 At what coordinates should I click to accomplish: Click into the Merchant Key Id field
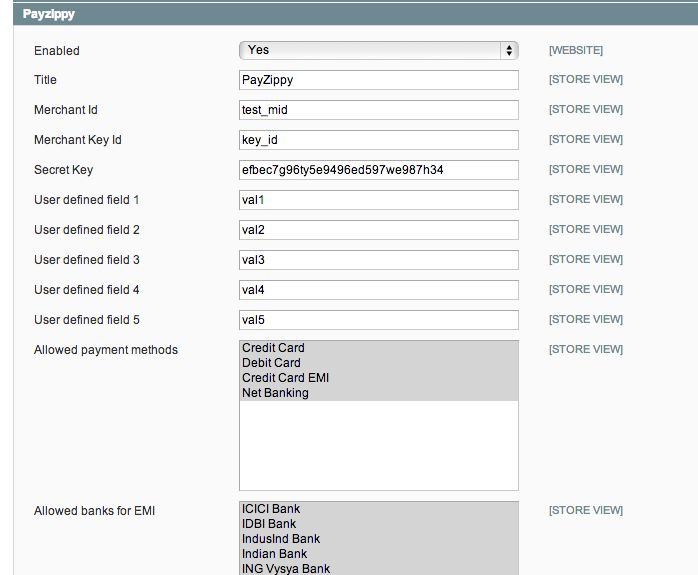pos(378,140)
